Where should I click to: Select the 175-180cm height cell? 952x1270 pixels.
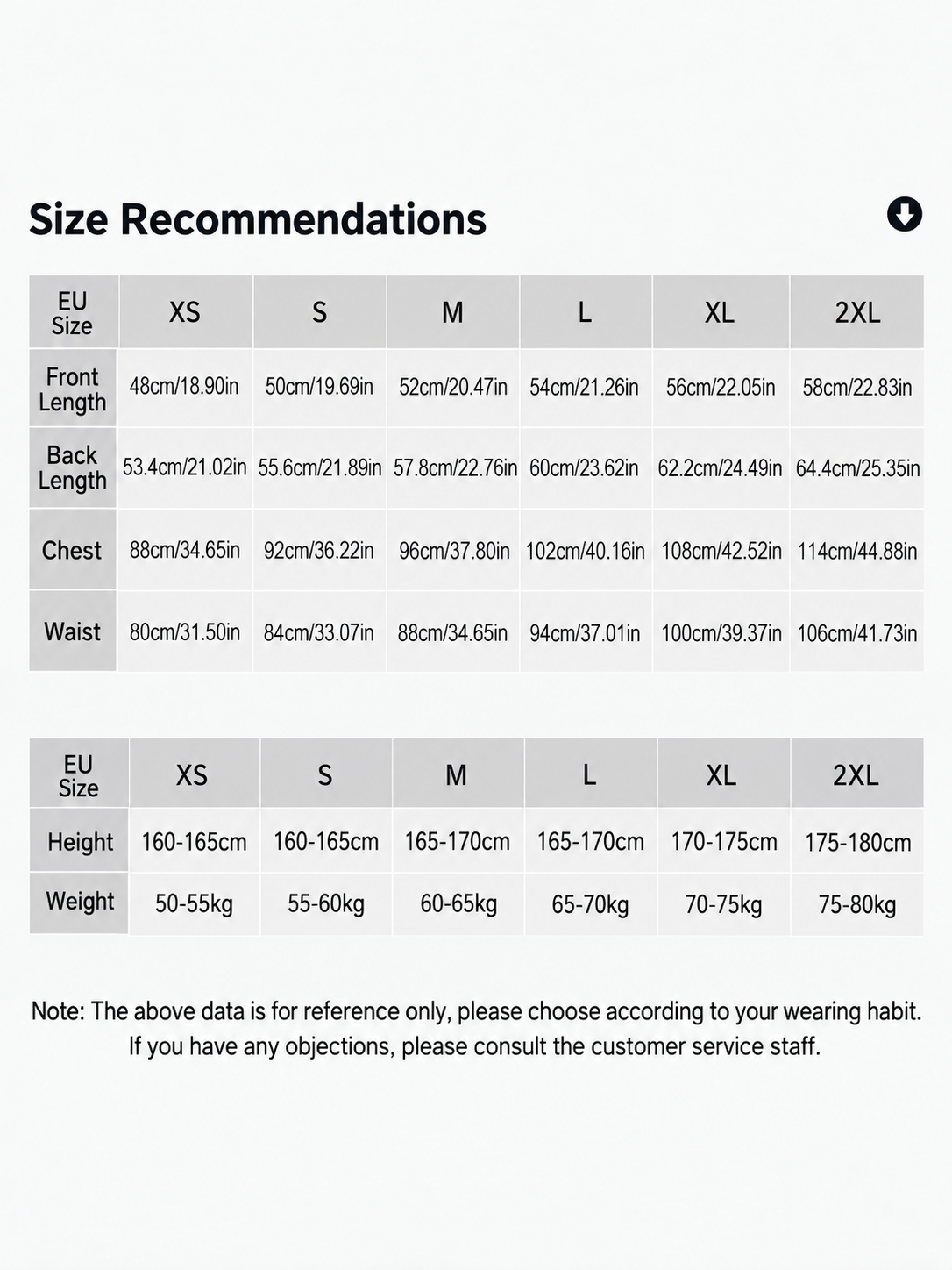857,843
